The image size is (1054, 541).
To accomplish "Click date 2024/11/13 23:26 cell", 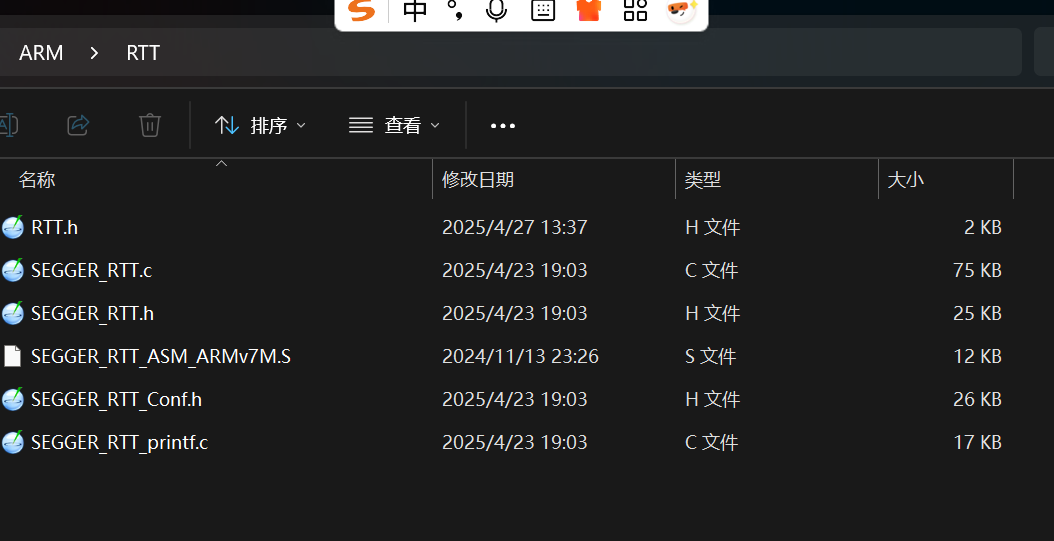I will pos(520,356).
